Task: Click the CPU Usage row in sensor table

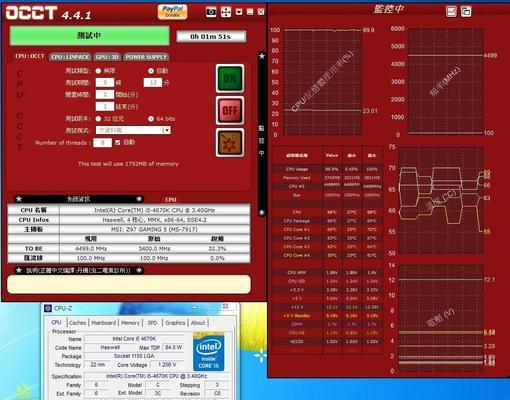Action: tap(327, 169)
